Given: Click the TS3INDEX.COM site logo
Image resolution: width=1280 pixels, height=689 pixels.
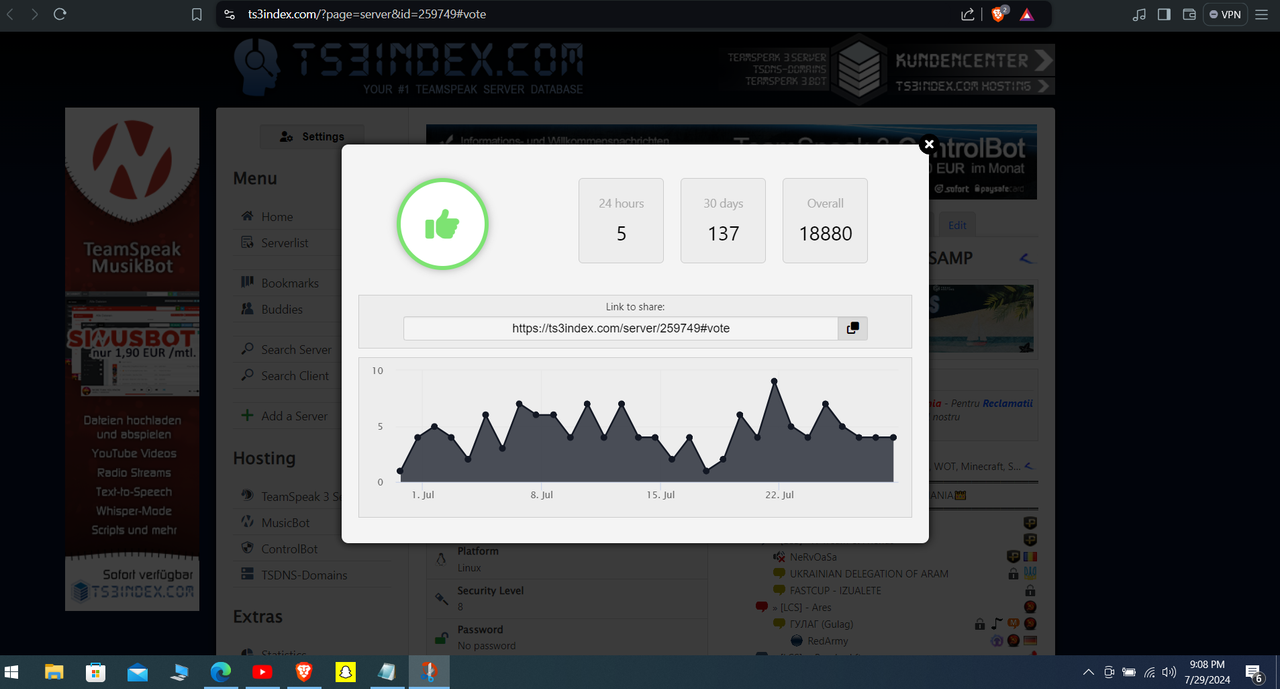Looking at the screenshot, I should pyautogui.click(x=407, y=68).
